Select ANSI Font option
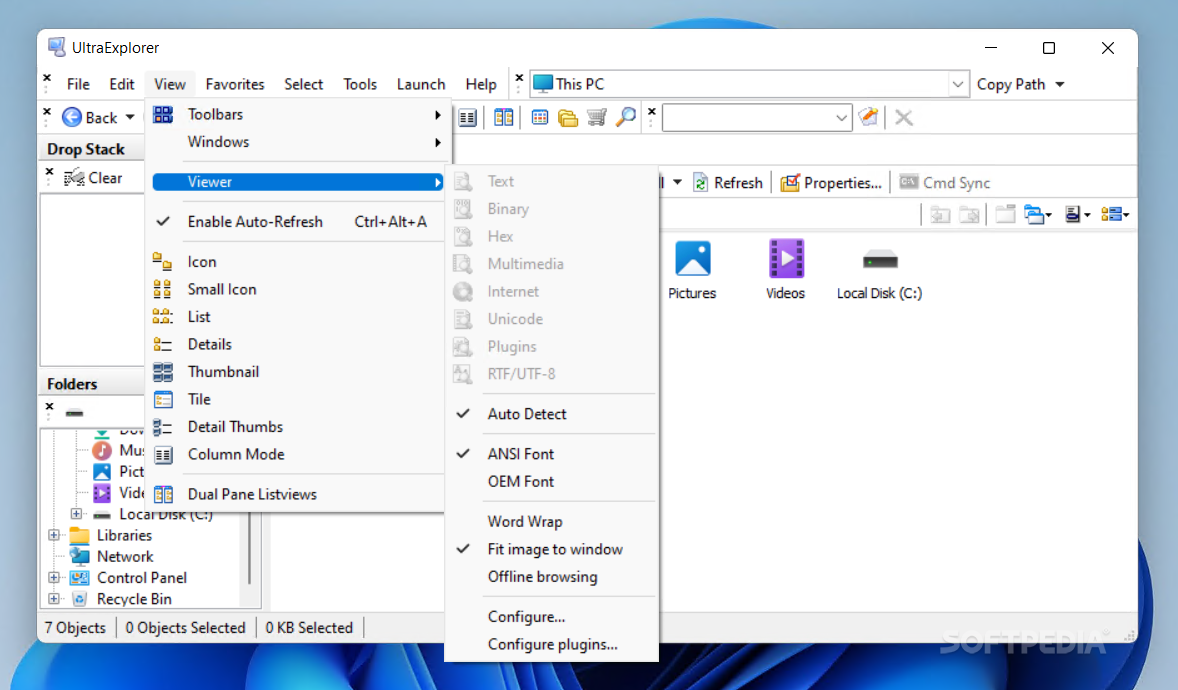 [x=553, y=454]
